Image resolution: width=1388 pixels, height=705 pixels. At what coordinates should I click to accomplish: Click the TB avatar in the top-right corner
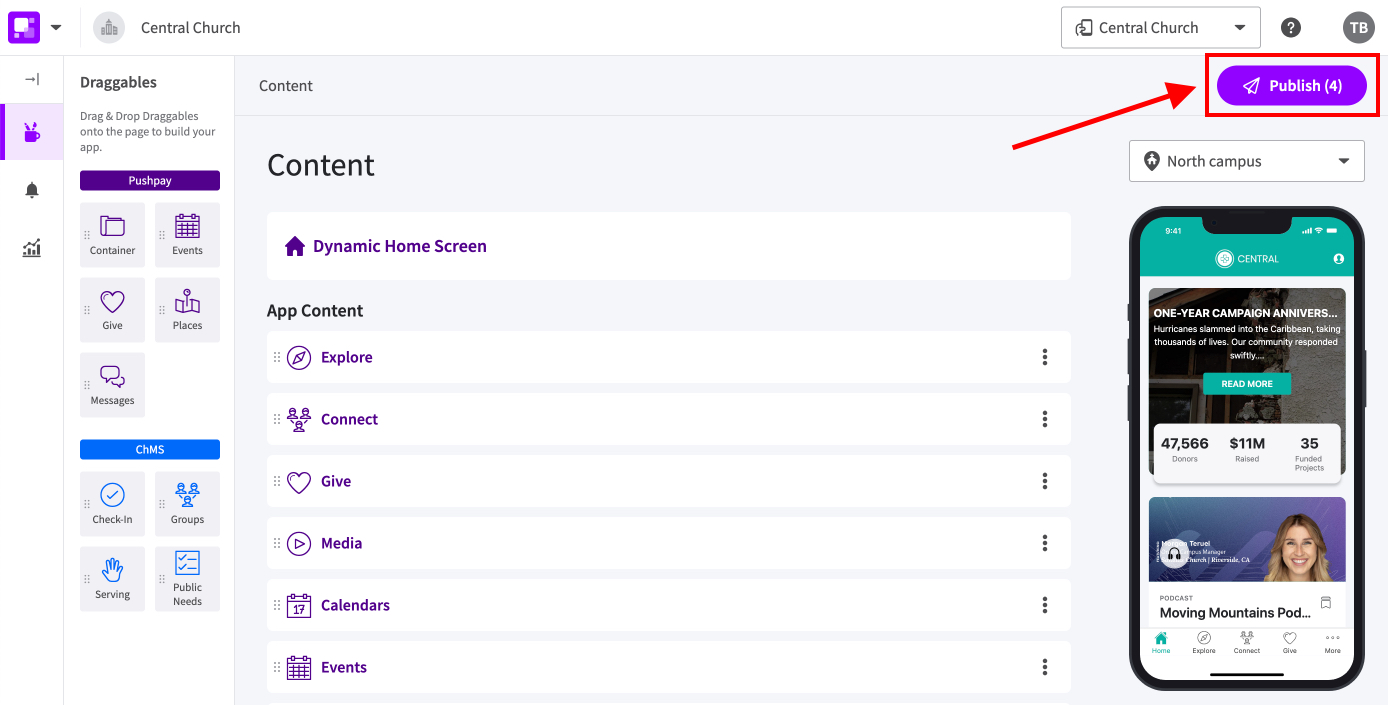point(1359,27)
